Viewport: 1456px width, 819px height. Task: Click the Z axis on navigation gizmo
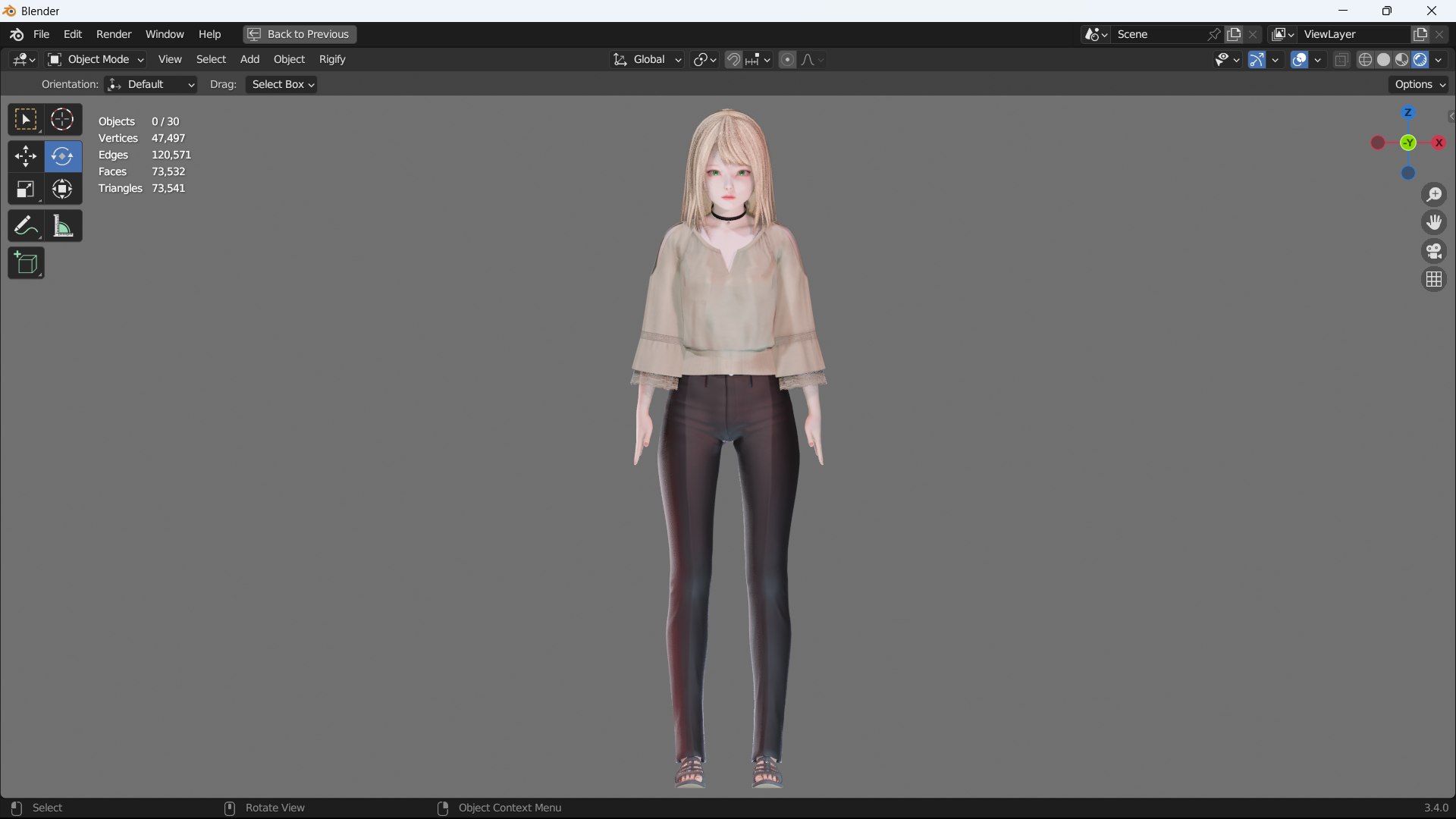(1408, 112)
